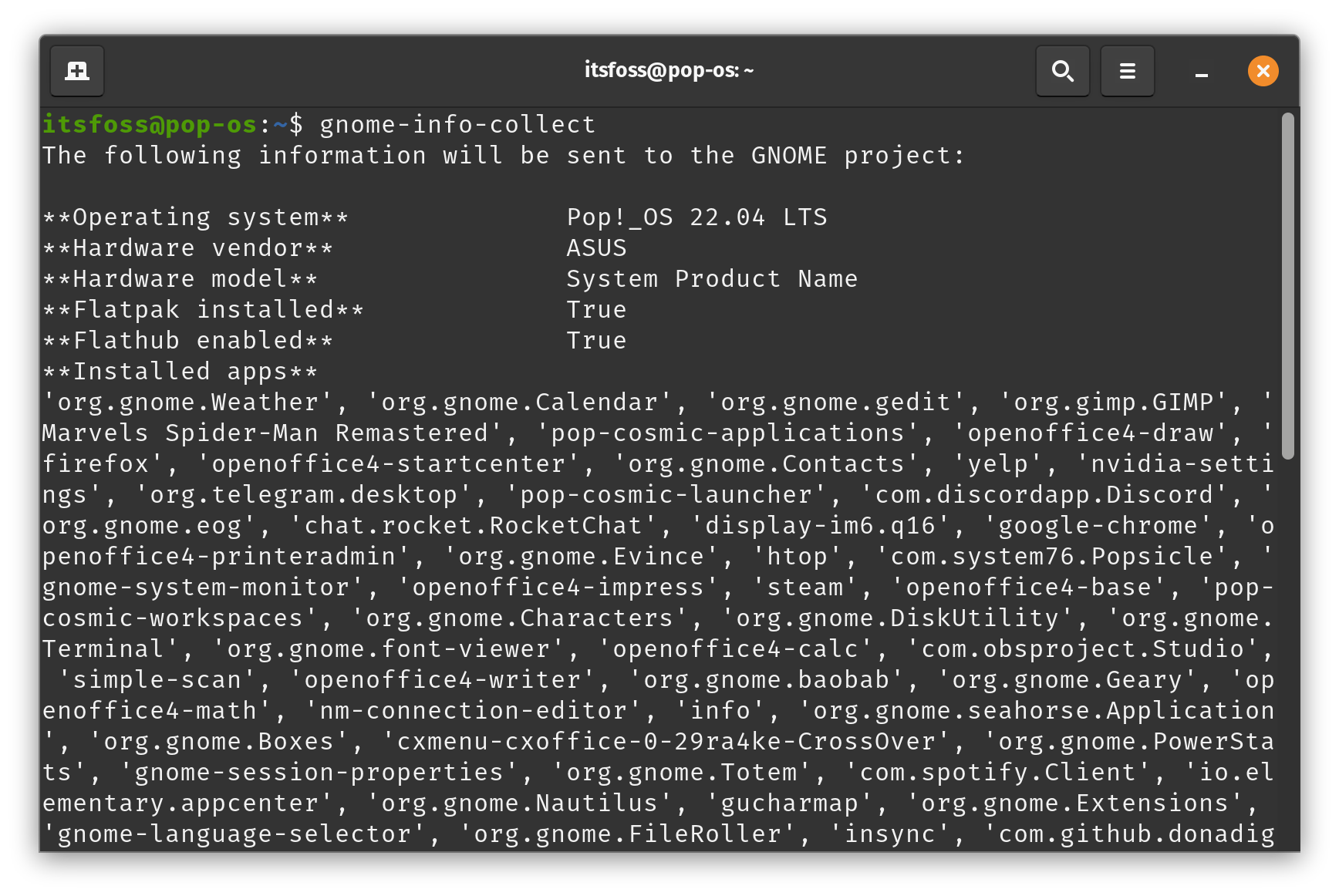1339x896 pixels.
Task: Click the Pop!_OS 22.04 LTS value
Action: [696, 217]
